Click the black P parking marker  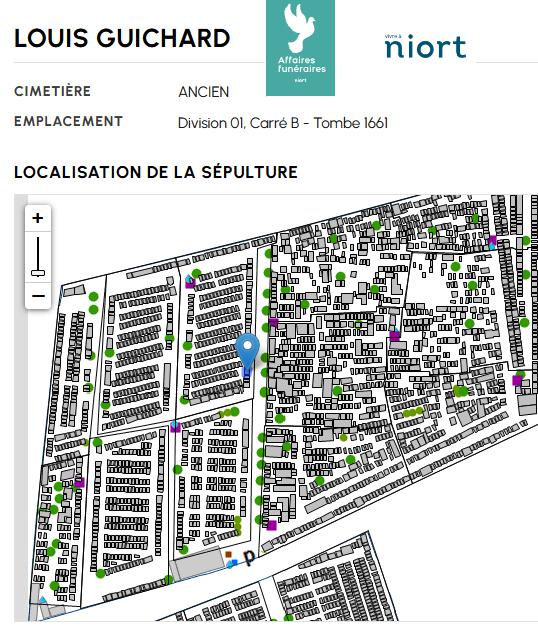tap(250, 557)
